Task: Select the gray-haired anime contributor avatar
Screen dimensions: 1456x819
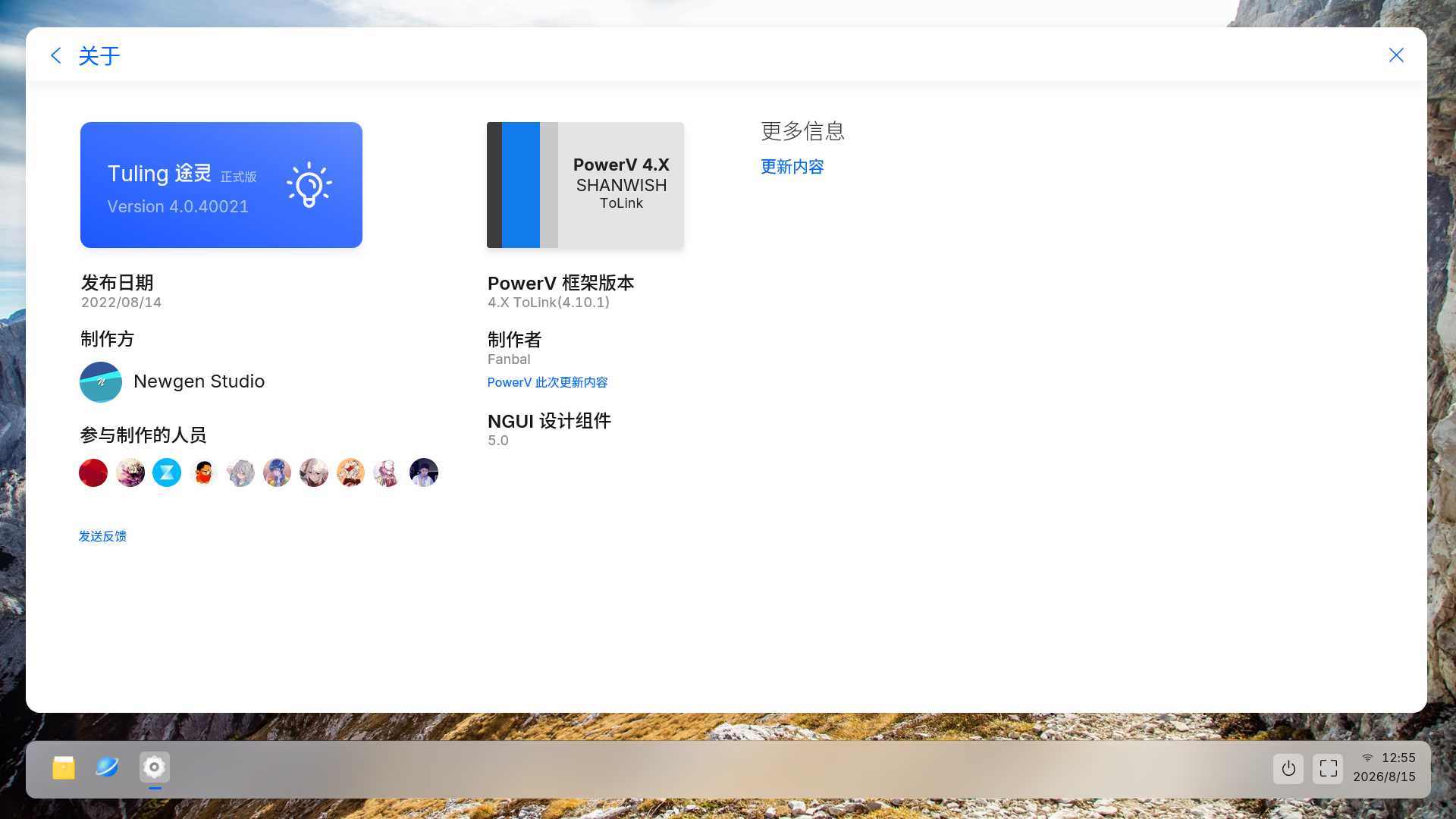Action: pos(240,472)
